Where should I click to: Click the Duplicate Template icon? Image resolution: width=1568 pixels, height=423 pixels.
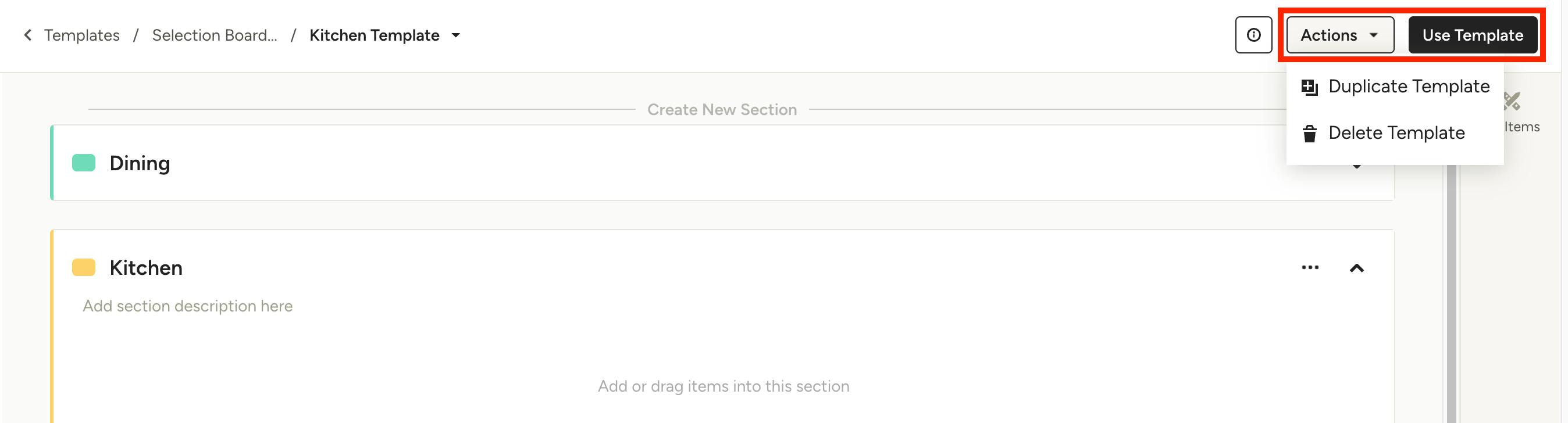[x=1309, y=87]
